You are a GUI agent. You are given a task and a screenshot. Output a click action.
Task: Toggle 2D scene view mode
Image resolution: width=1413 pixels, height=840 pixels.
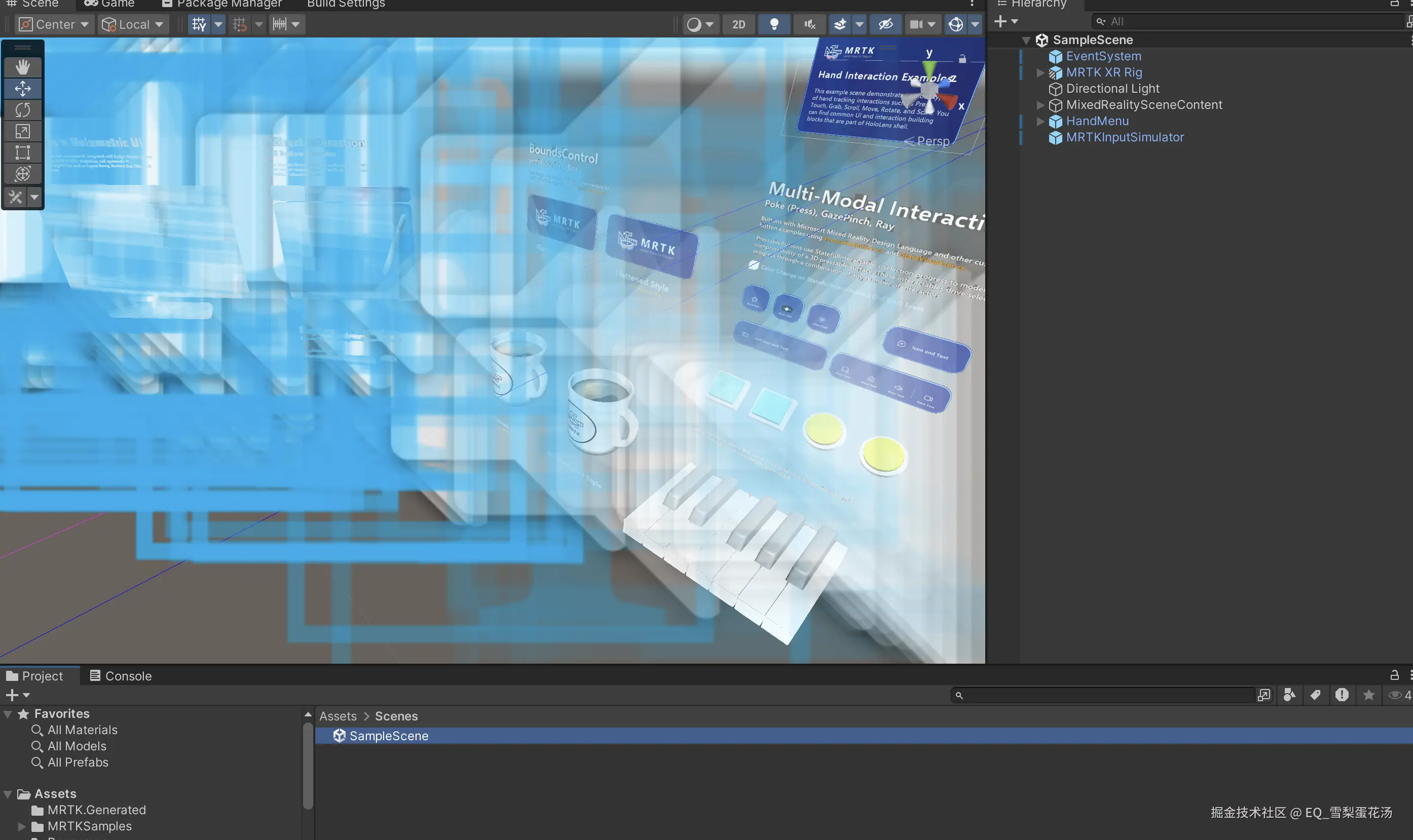pyautogui.click(x=738, y=24)
